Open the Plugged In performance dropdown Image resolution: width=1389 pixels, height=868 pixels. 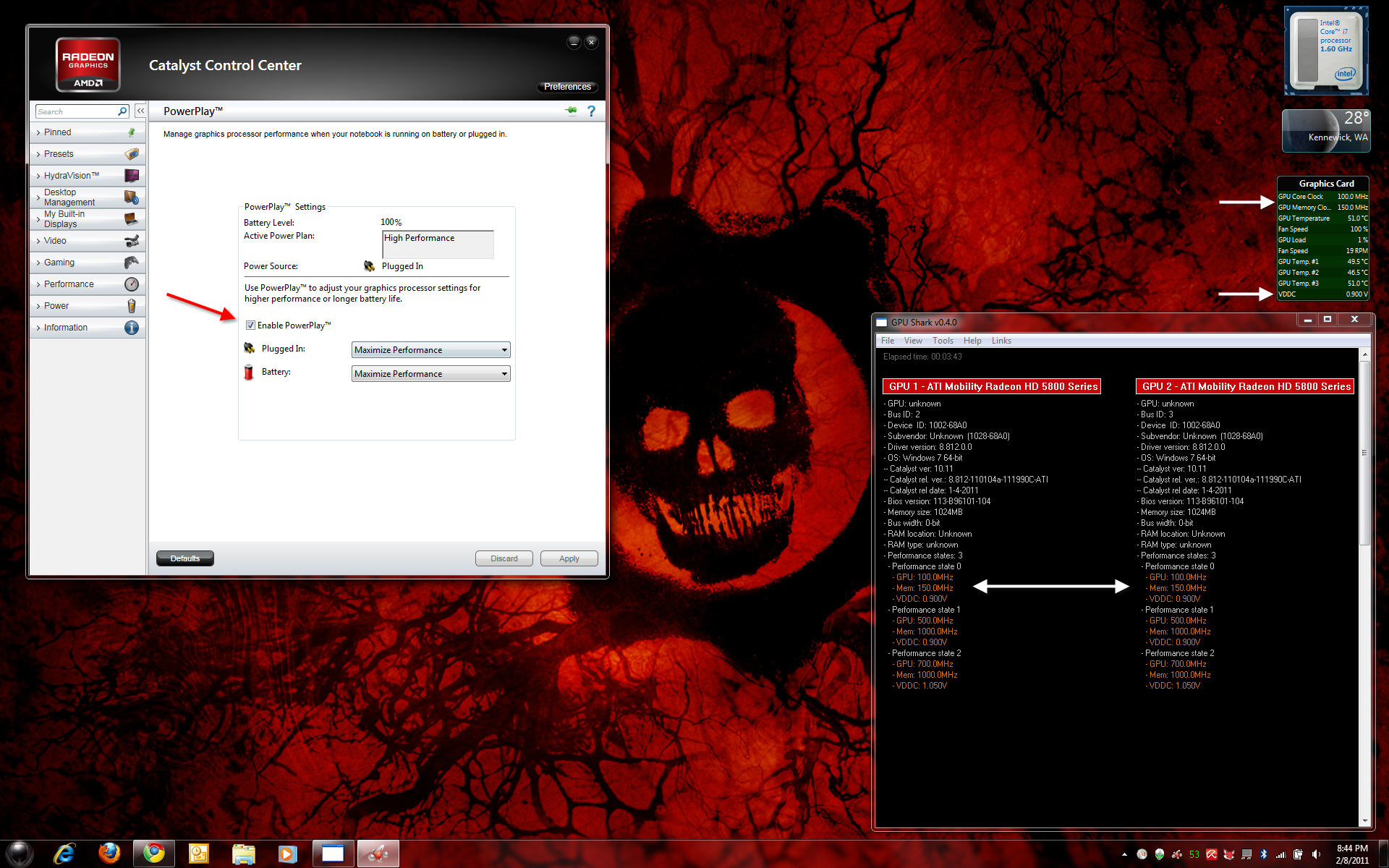click(x=430, y=350)
